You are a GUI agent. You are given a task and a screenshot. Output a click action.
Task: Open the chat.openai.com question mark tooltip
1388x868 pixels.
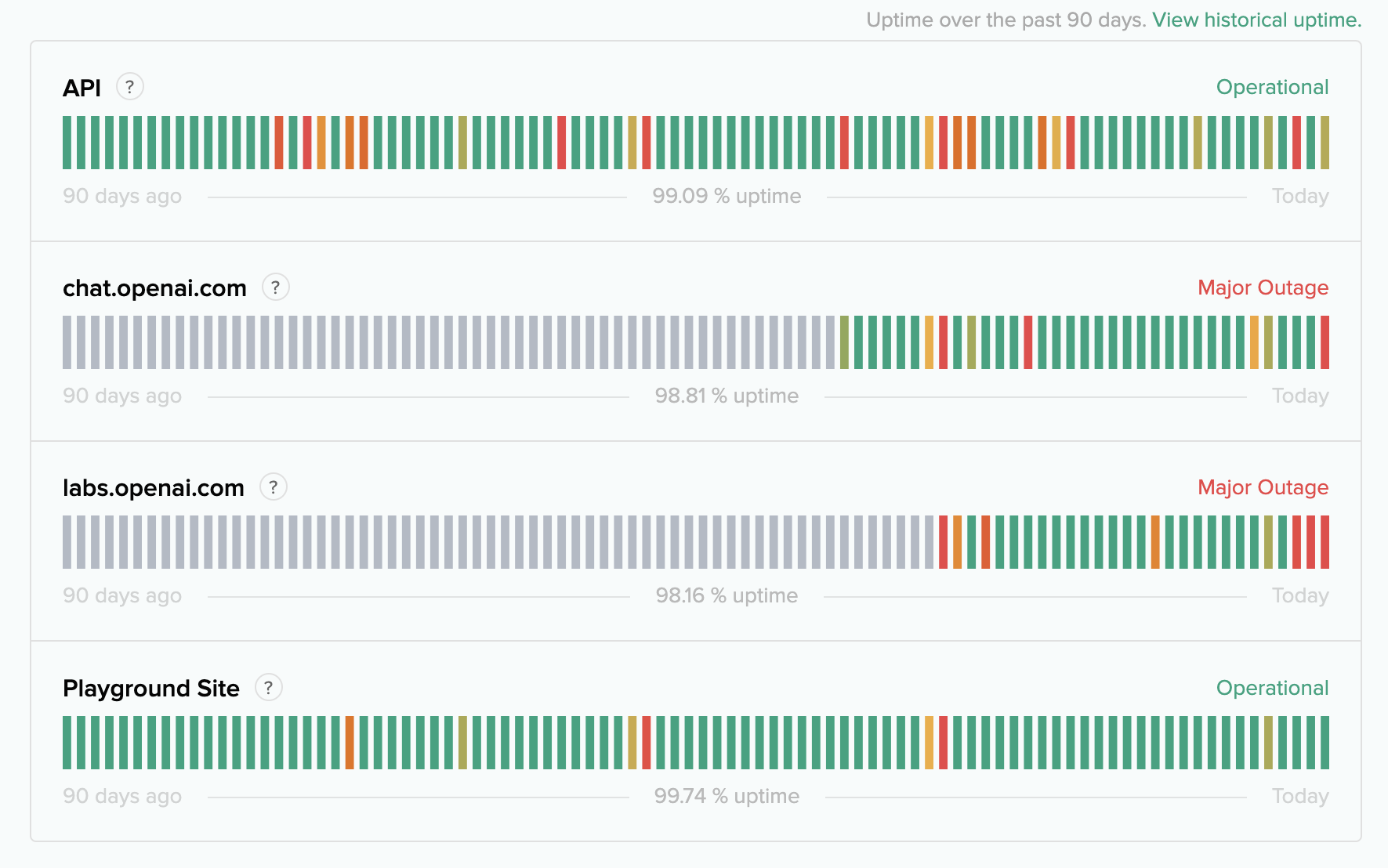[x=275, y=288]
